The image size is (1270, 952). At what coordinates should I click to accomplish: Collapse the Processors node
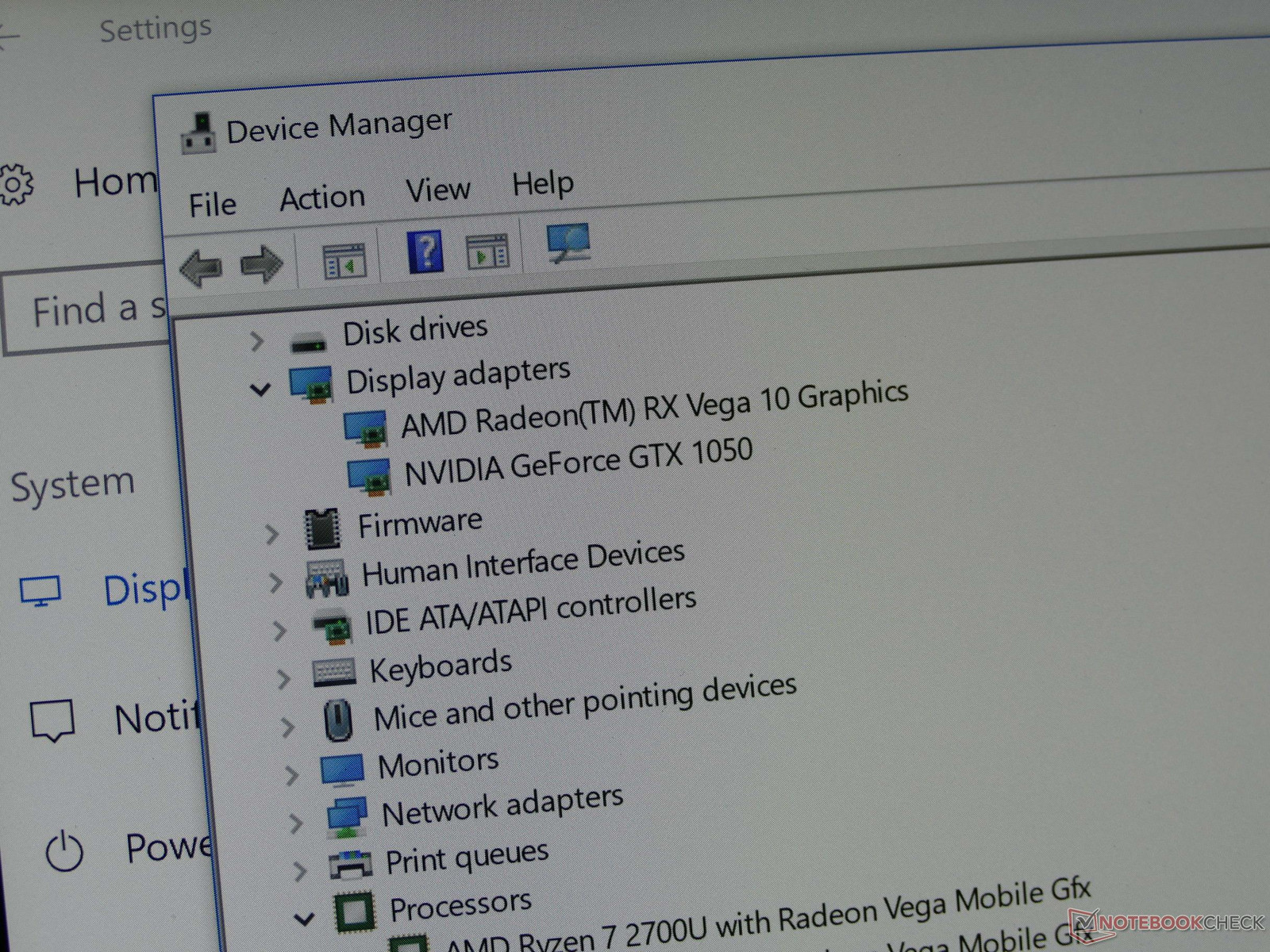pos(304,919)
